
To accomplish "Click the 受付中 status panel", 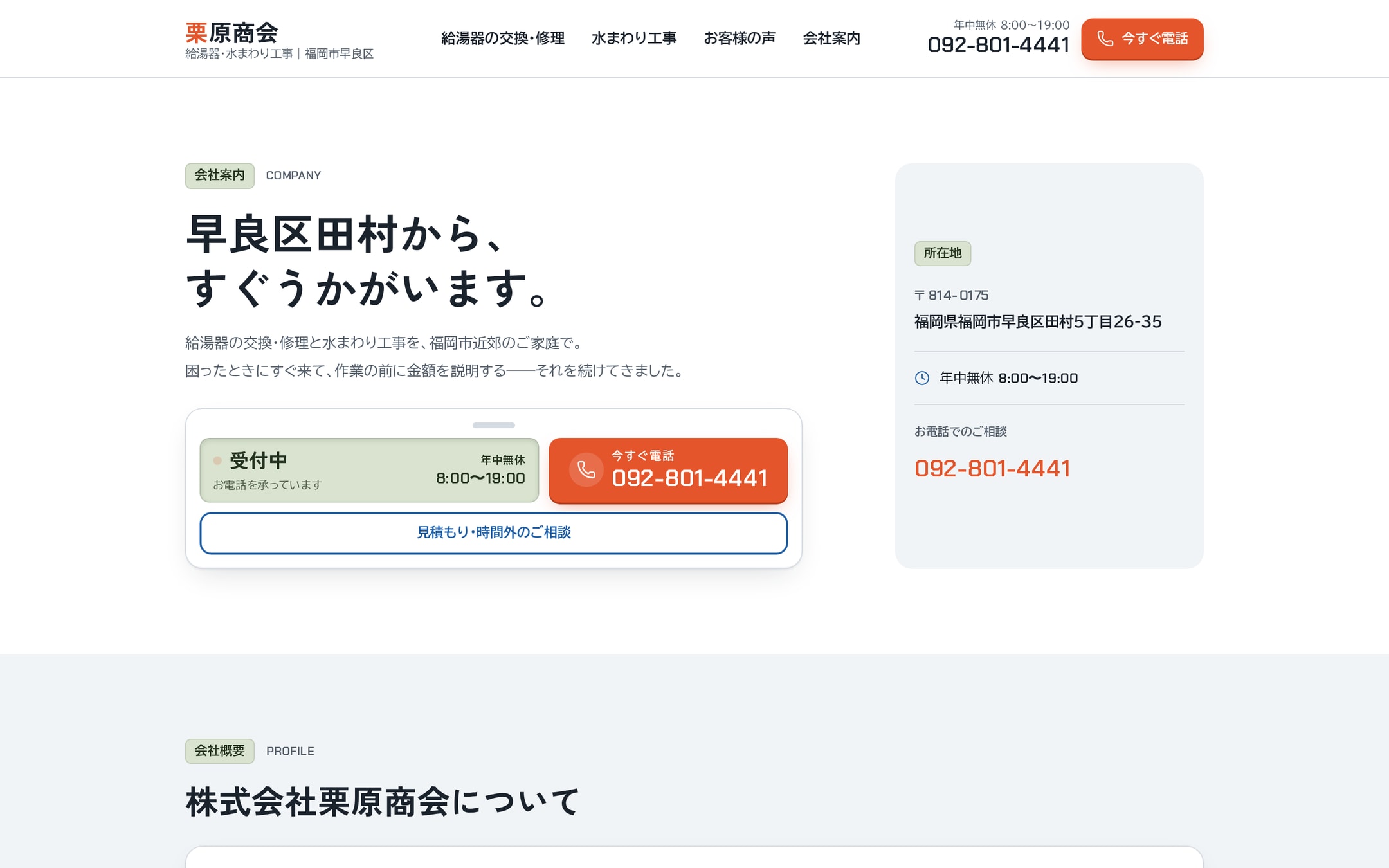I will pos(369,470).
